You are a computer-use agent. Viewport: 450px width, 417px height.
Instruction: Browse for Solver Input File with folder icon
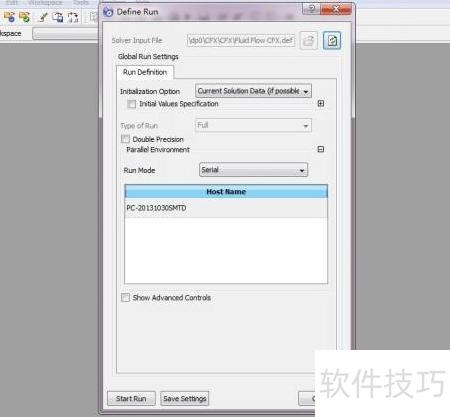click(309, 41)
